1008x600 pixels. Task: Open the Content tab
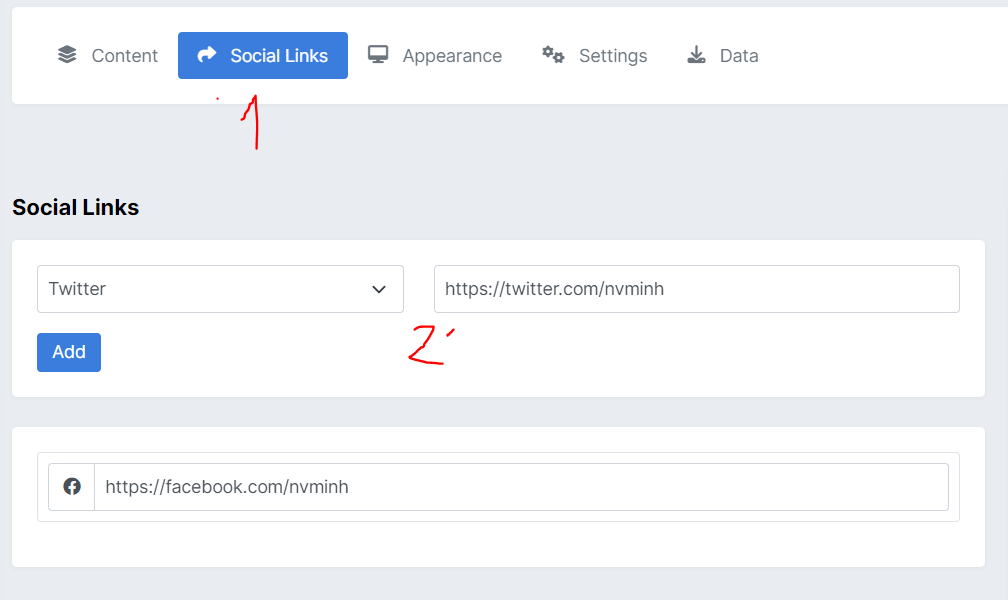(124, 56)
